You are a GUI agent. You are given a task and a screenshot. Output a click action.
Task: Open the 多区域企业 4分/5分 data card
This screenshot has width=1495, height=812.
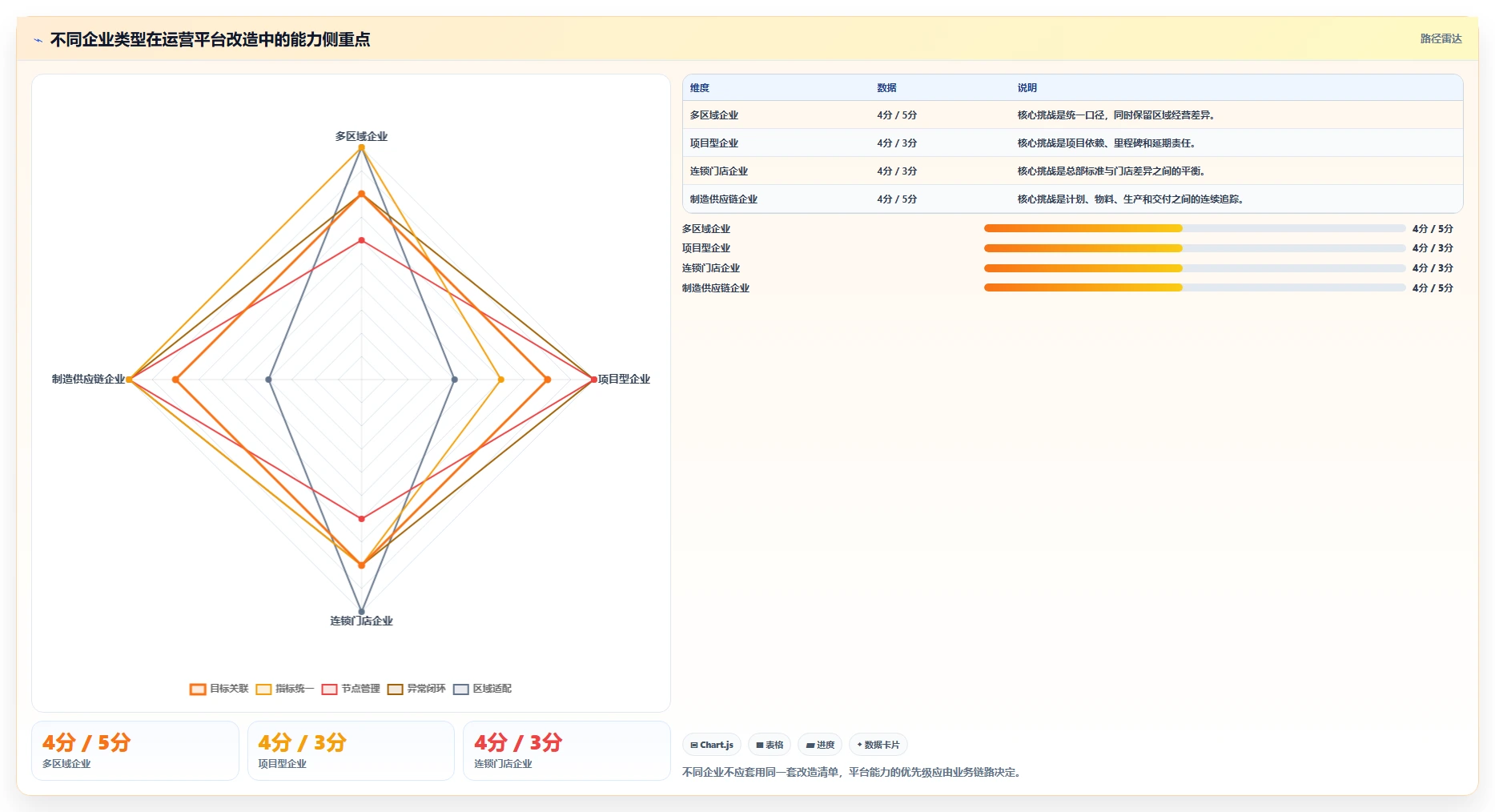135,750
